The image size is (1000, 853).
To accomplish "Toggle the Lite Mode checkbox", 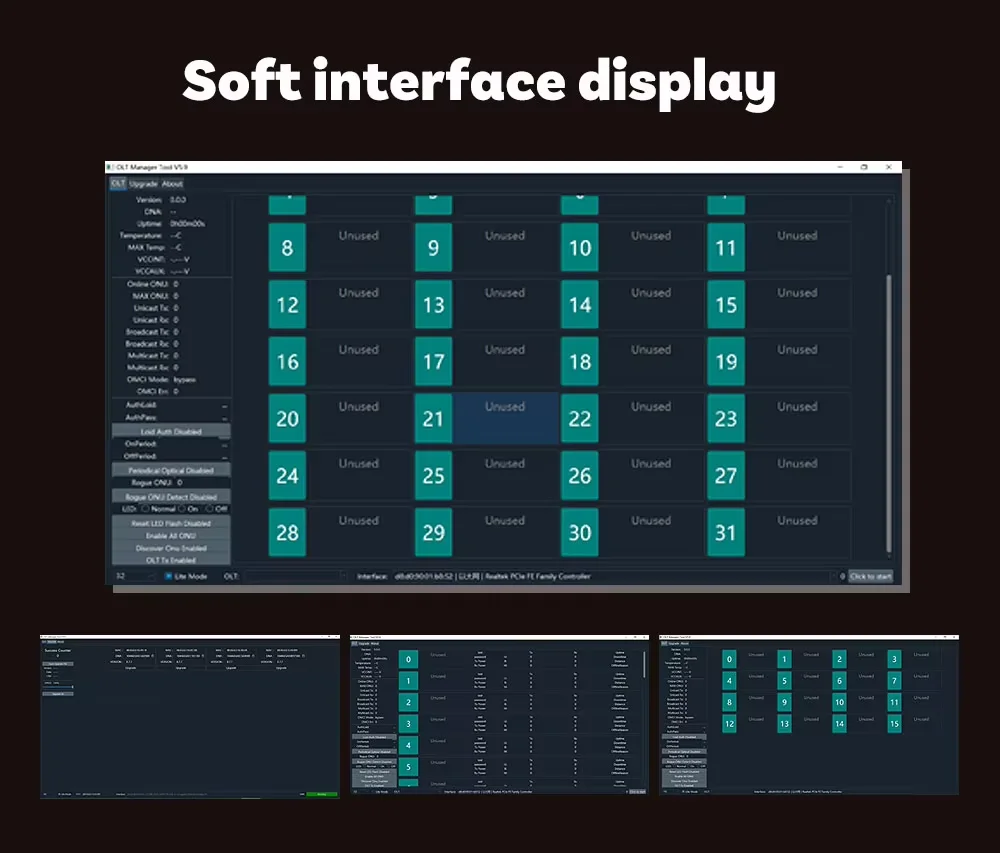I will pos(169,577).
